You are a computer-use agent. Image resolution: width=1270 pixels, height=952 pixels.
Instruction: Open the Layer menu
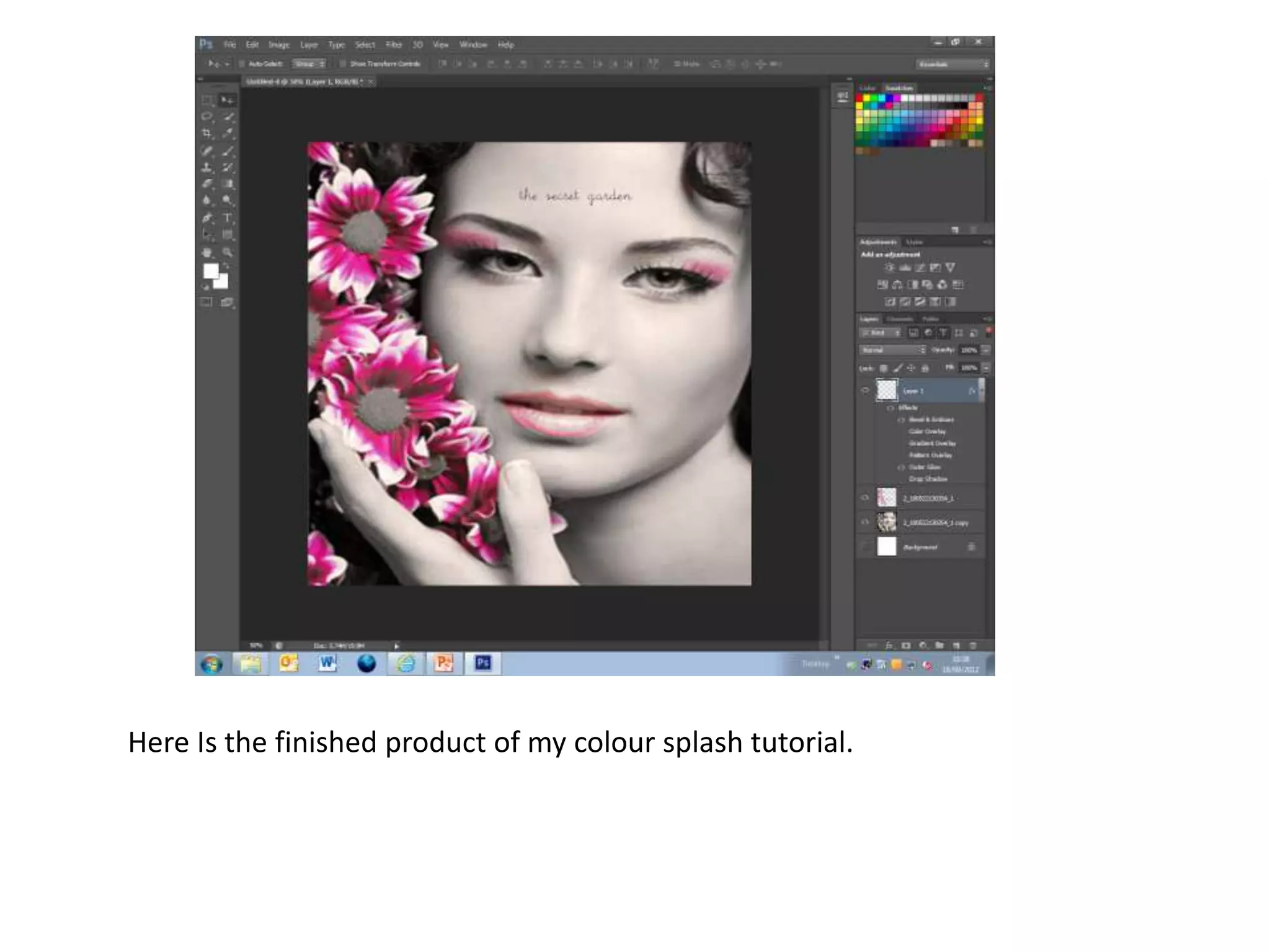[309, 45]
